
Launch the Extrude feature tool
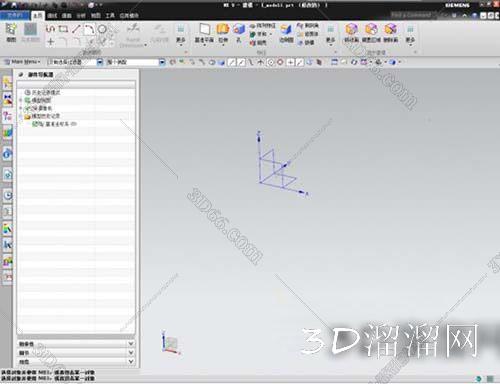(x=223, y=33)
